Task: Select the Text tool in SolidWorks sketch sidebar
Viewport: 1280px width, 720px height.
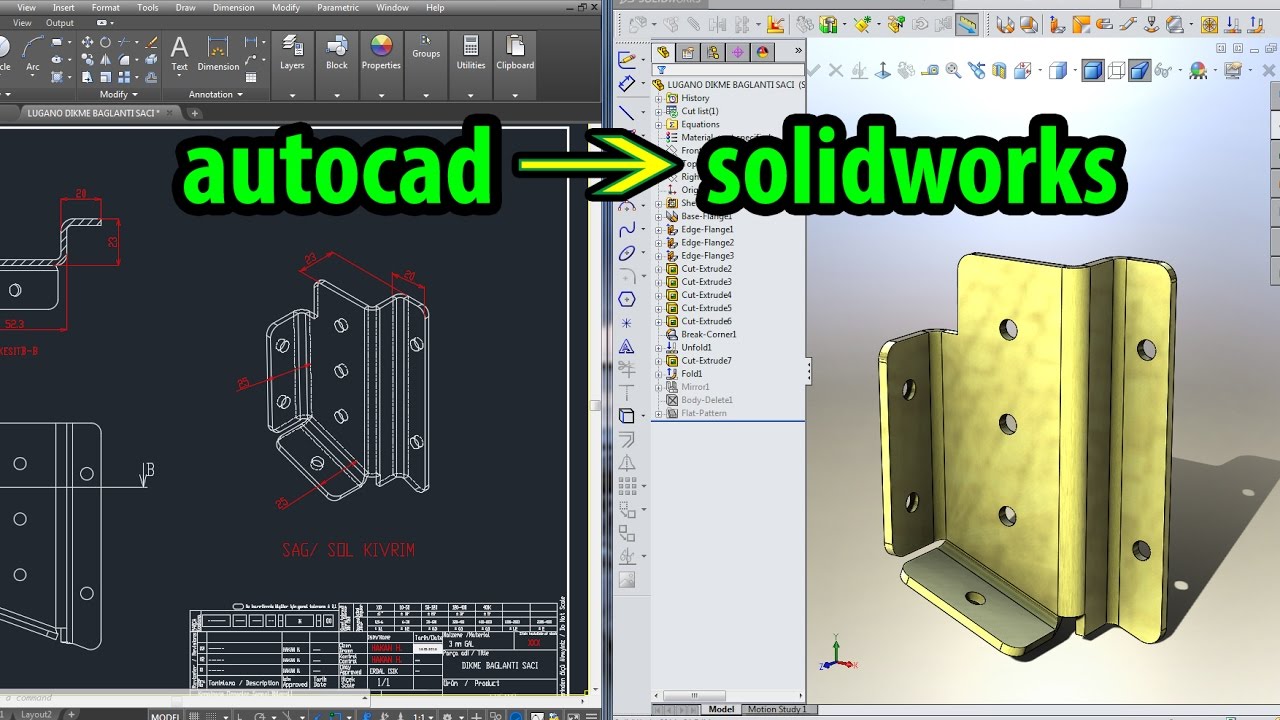Action: coord(627,347)
